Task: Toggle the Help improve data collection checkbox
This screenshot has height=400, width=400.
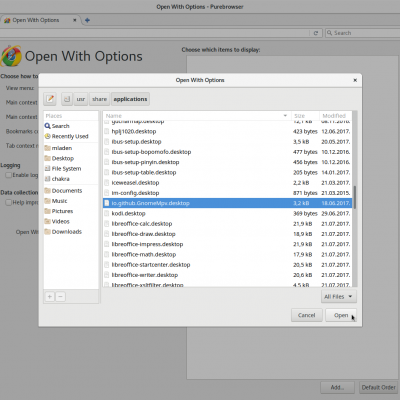Action: (x=9, y=202)
